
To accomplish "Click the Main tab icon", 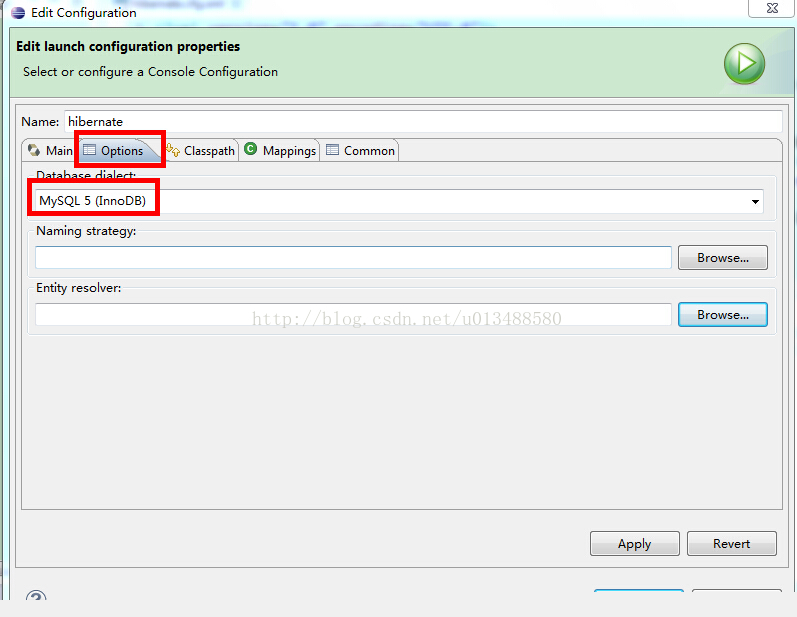I will coord(34,150).
